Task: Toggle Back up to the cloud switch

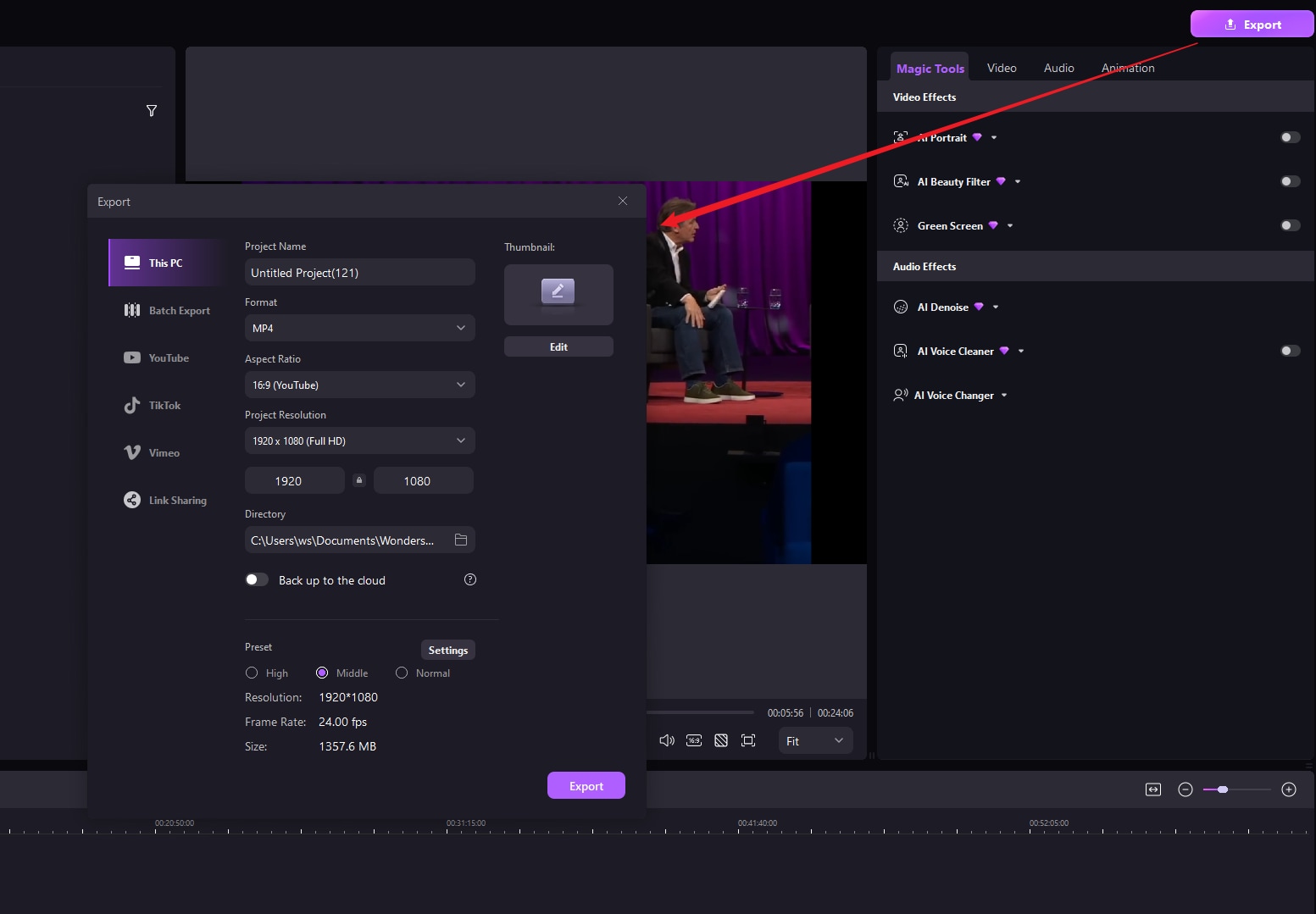Action: [x=257, y=579]
